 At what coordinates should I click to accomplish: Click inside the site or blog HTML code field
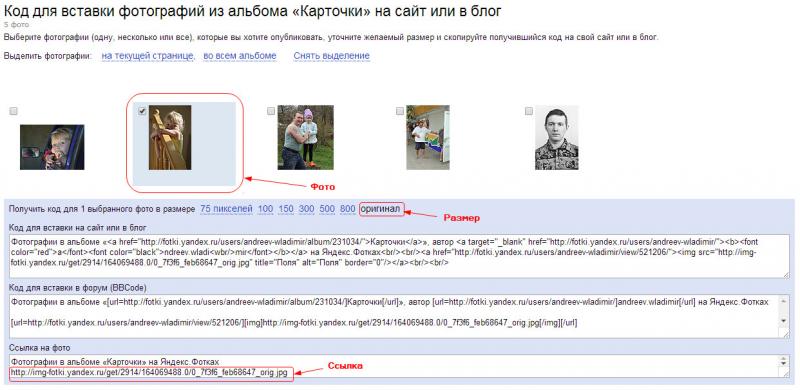[x=399, y=256]
